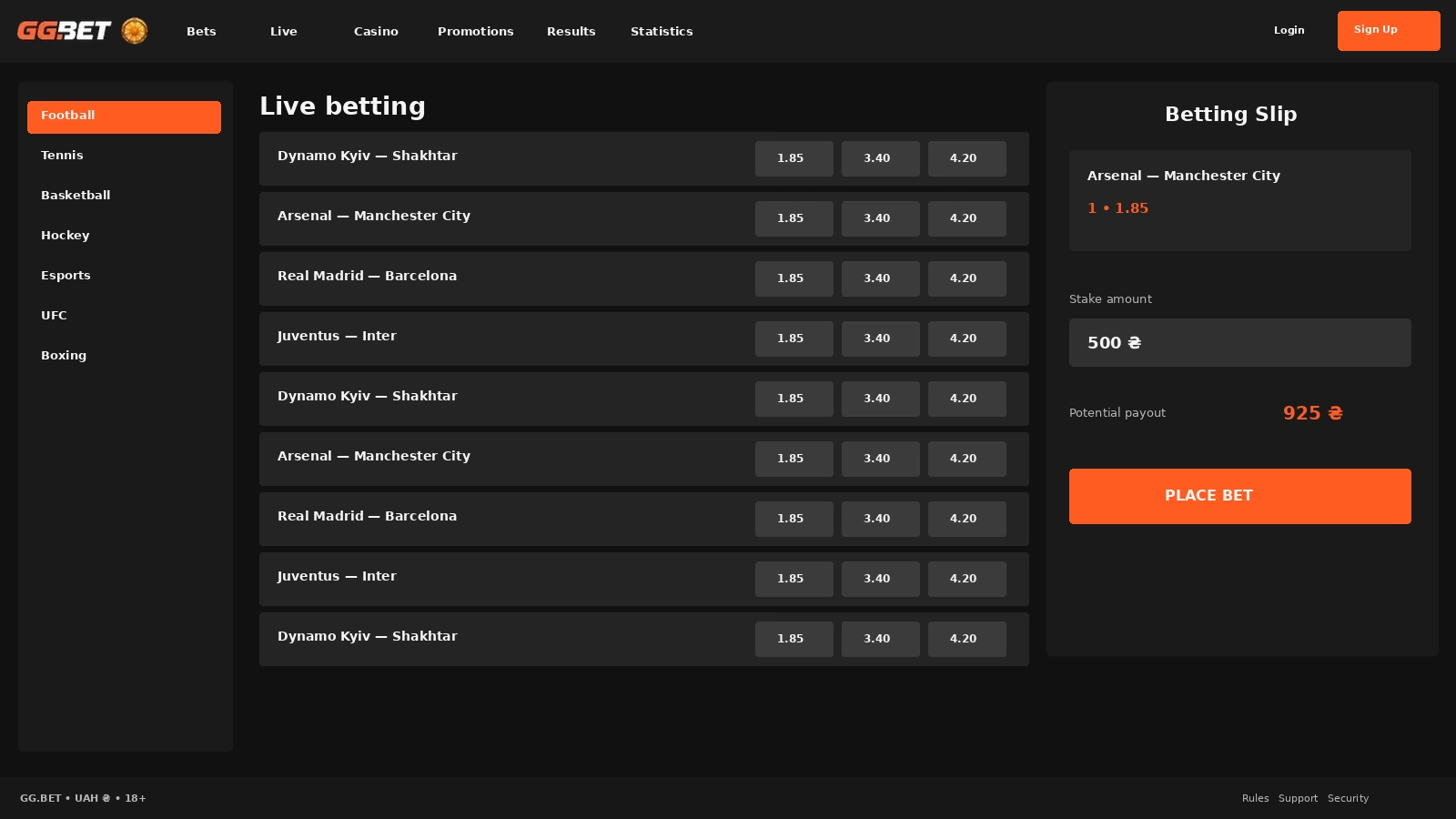
Task: Pick 3.40 odds in first Arsenal — Manchester City row
Action: pyautogui.click(x=881, y=218)
